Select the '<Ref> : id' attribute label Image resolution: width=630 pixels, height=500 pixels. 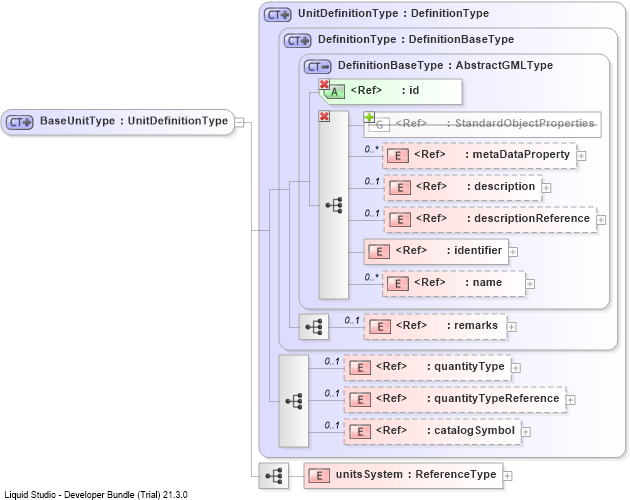pos(385,90)
